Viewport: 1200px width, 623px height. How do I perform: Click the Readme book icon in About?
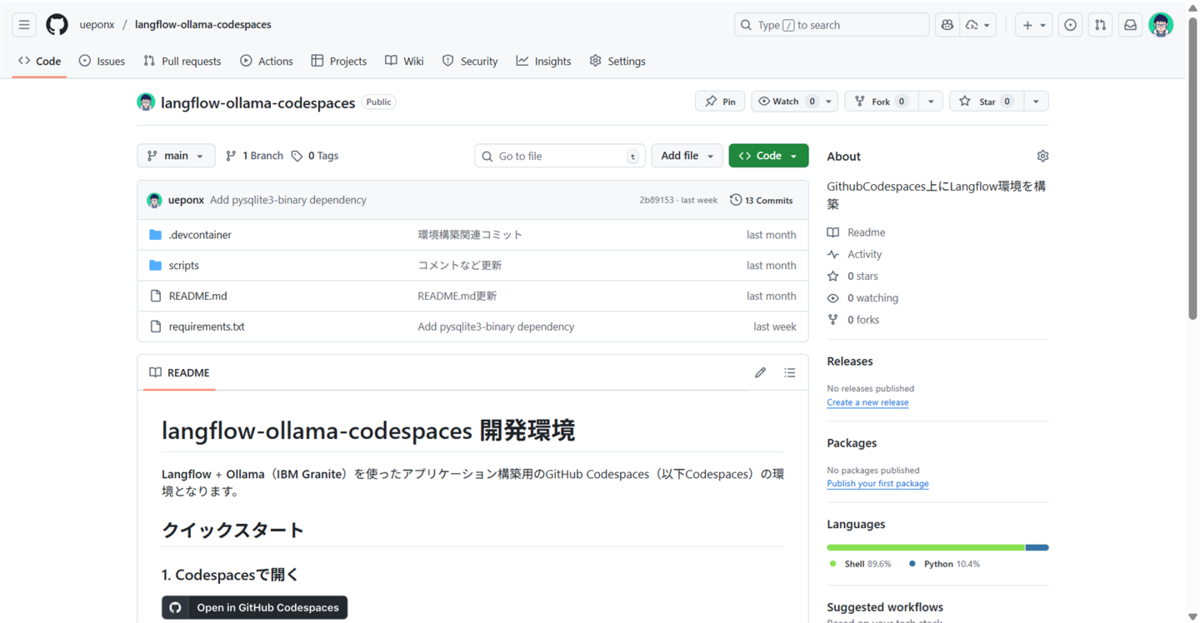tap(833, 232)
